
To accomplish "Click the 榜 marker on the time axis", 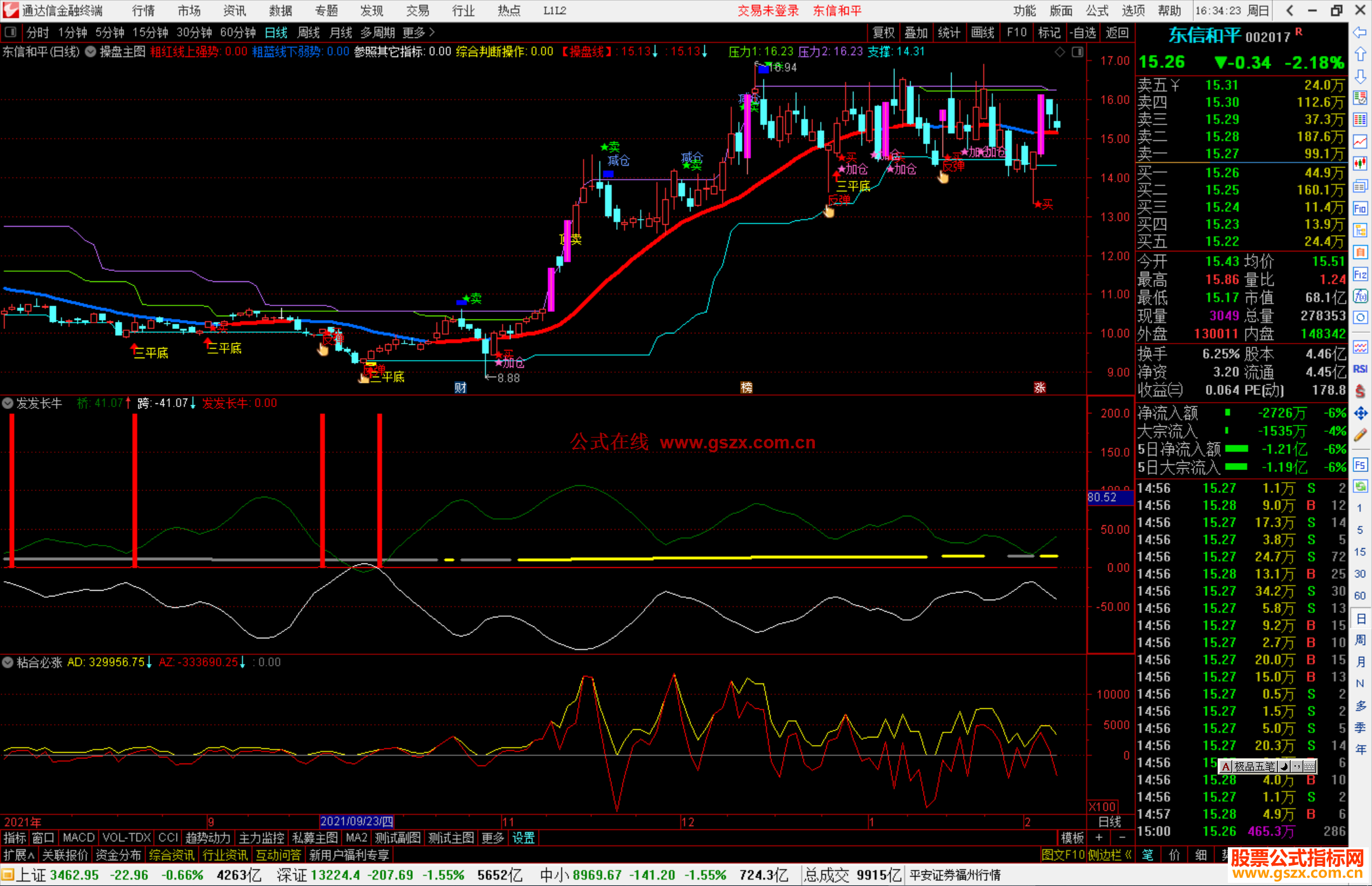I will (x=746, y=387).
